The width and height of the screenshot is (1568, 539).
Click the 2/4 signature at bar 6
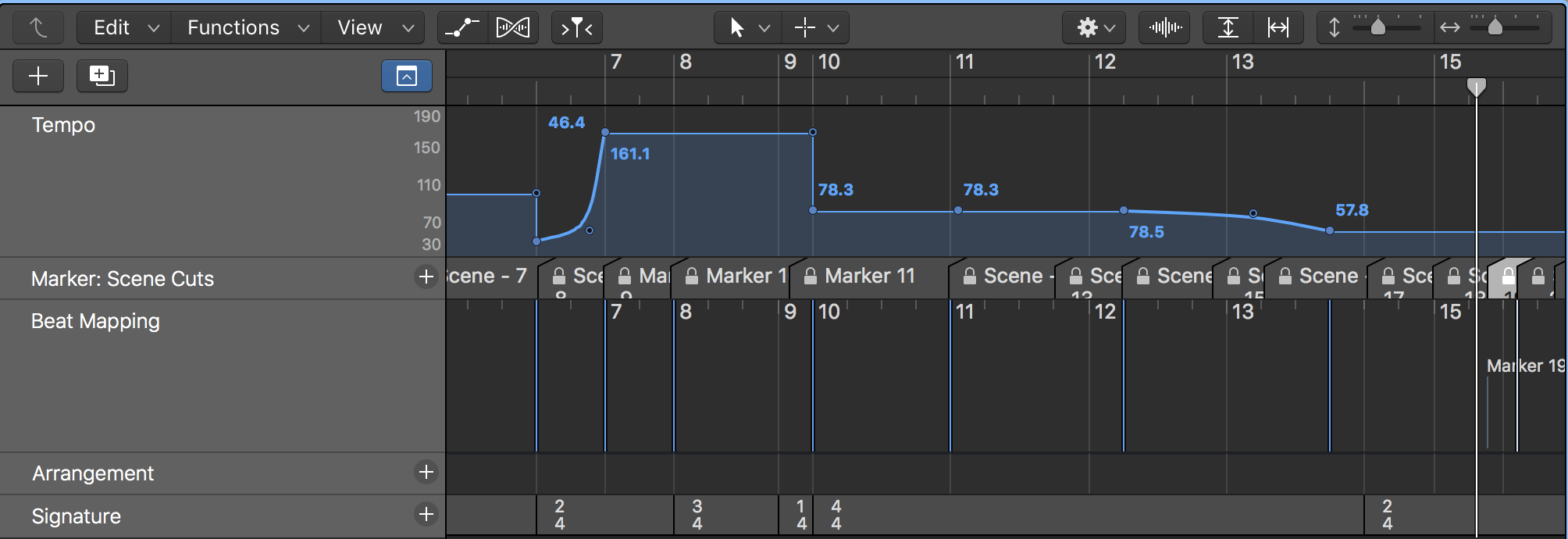click(x=559, y=515)
